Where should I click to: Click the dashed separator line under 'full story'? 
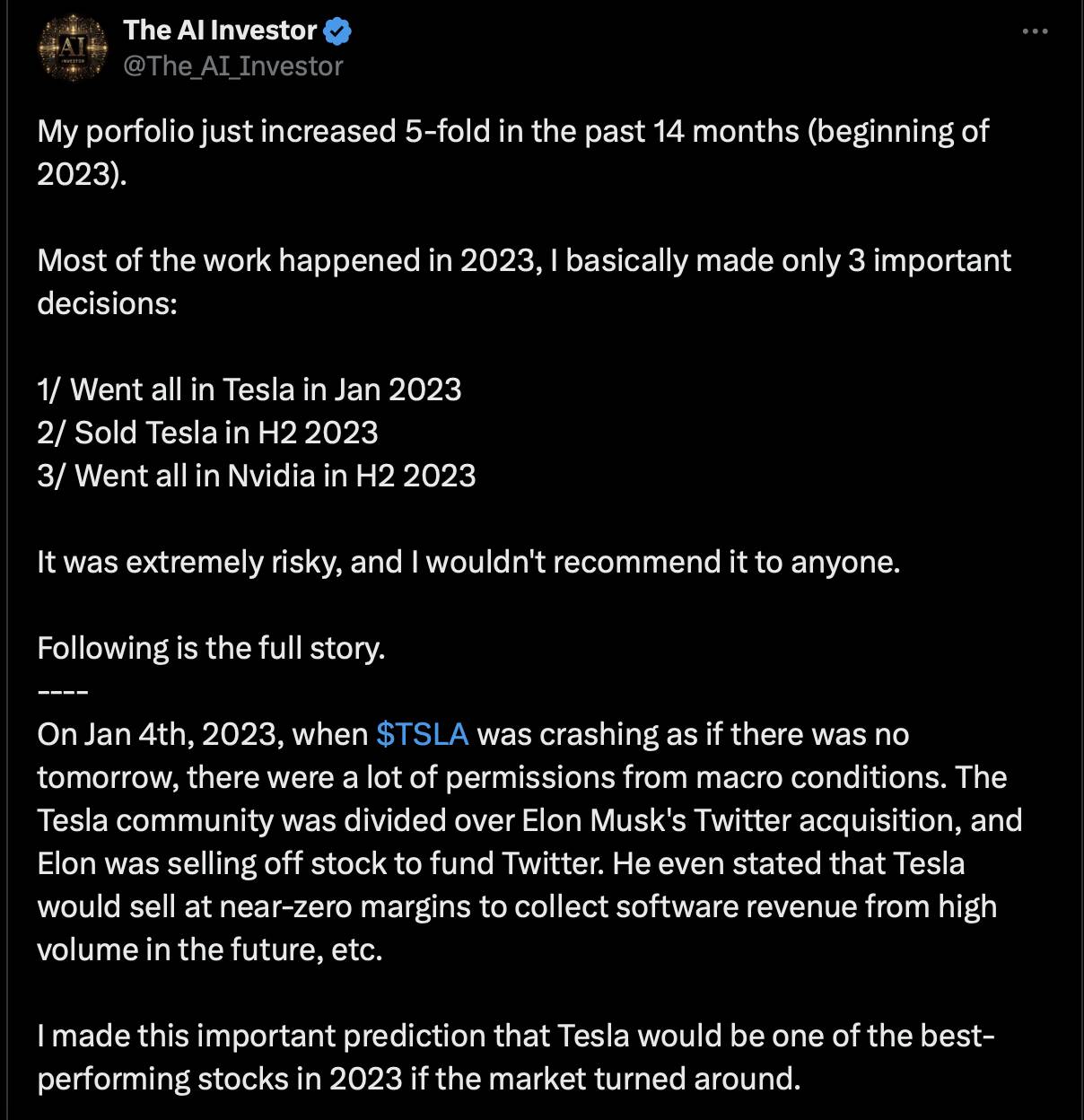(x=62, y=693)
